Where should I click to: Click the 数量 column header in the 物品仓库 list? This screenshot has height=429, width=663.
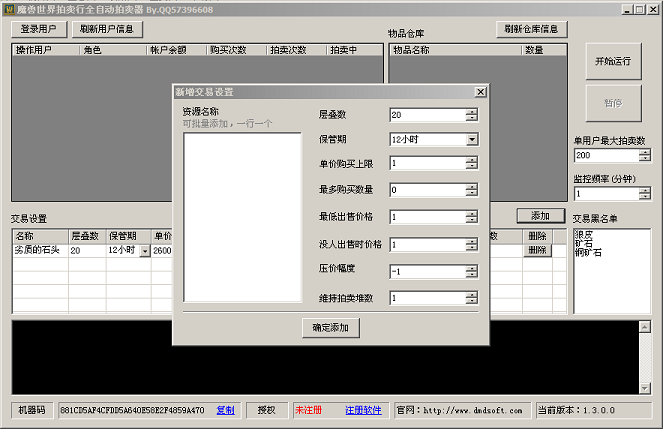pos(544,50)
